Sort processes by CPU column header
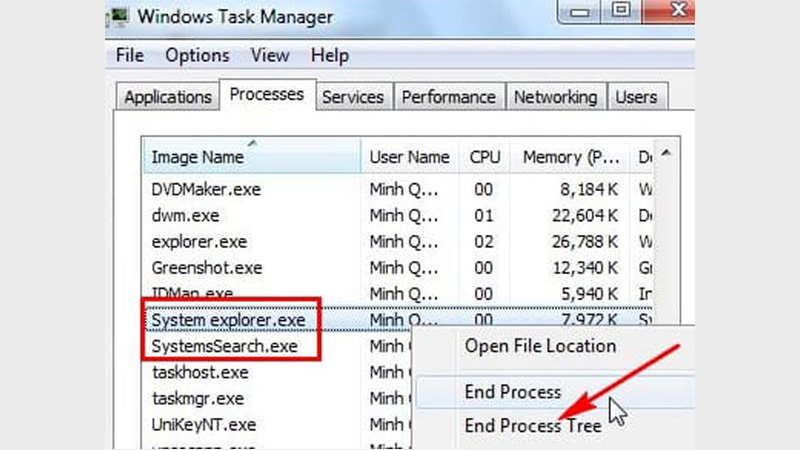 [x=484, y=157]
